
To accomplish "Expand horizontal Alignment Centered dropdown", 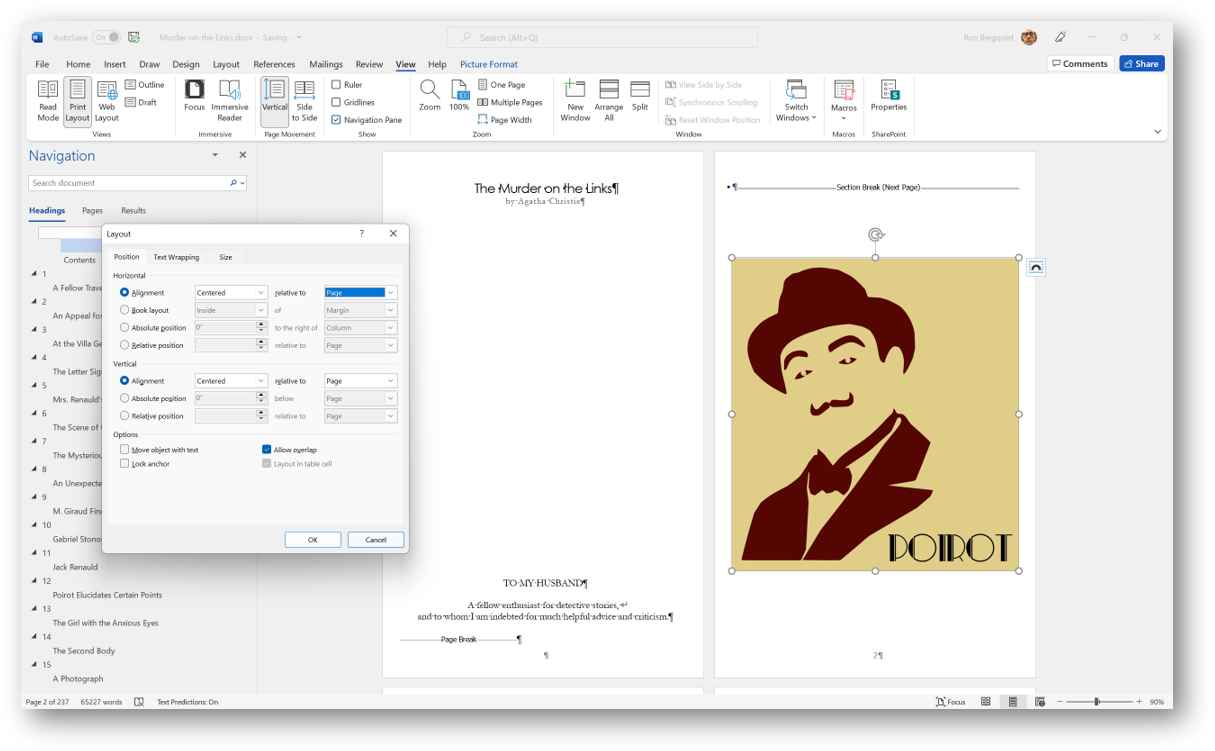I will [x=261, y=293].
